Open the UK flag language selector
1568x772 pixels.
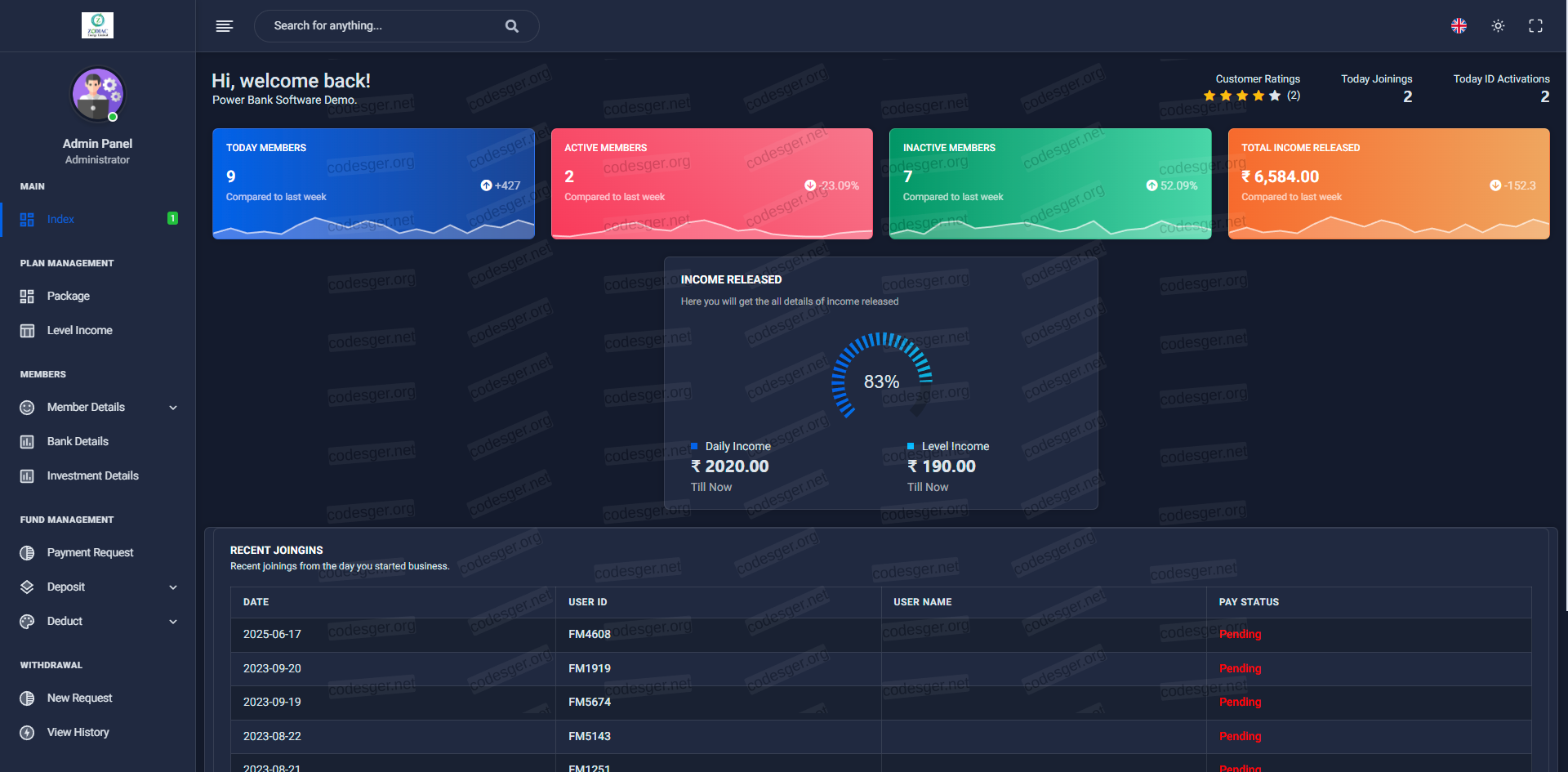(1459, 26)
